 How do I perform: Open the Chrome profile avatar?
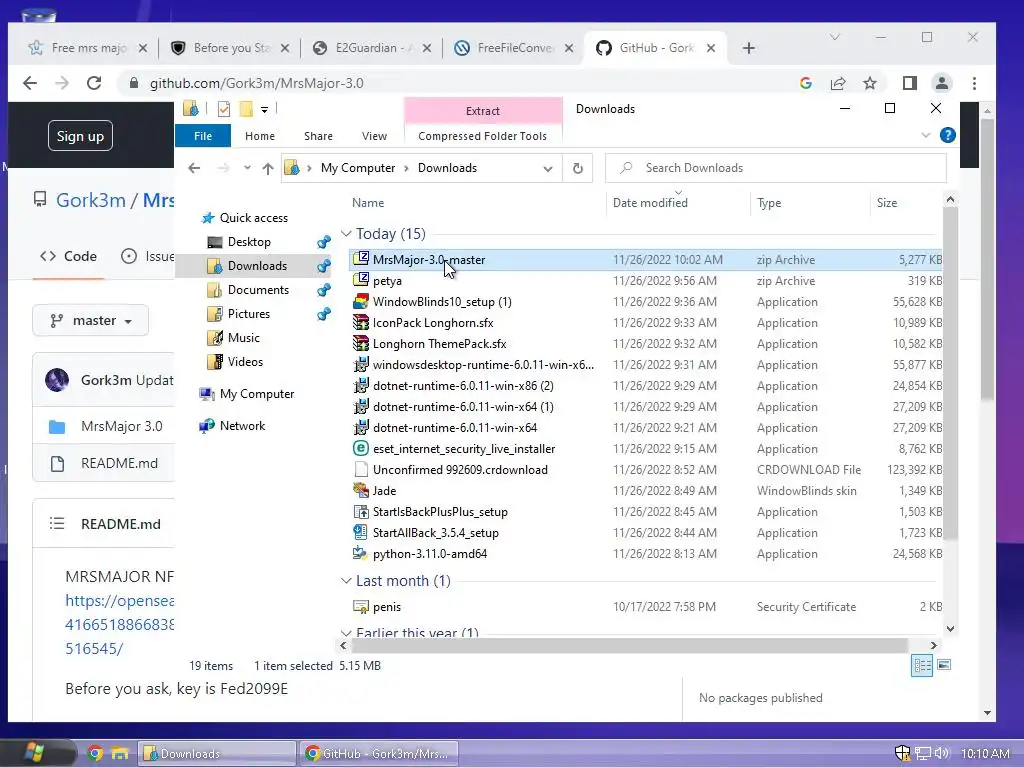tap(942, 83)
